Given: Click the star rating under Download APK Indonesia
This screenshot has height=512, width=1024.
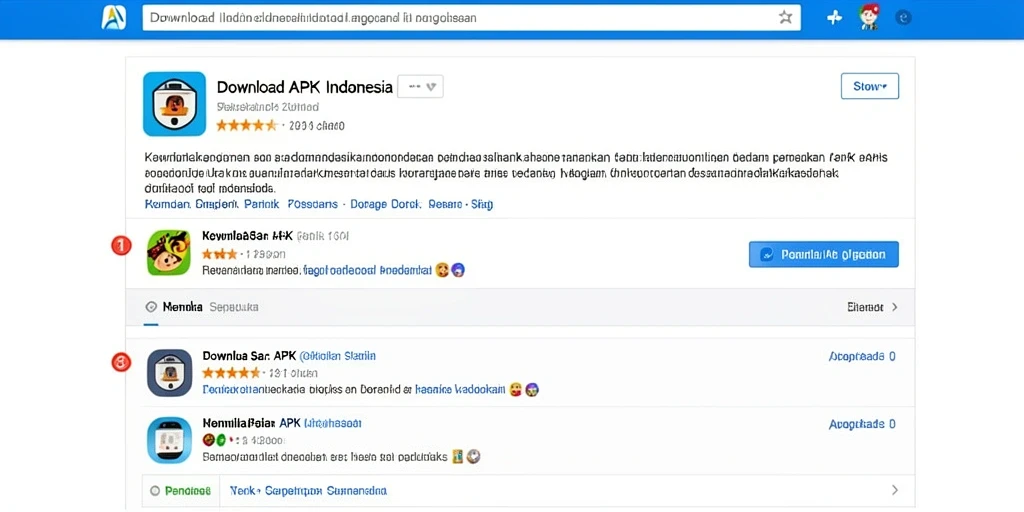Looking at the screenshot, I should [247, 125].
